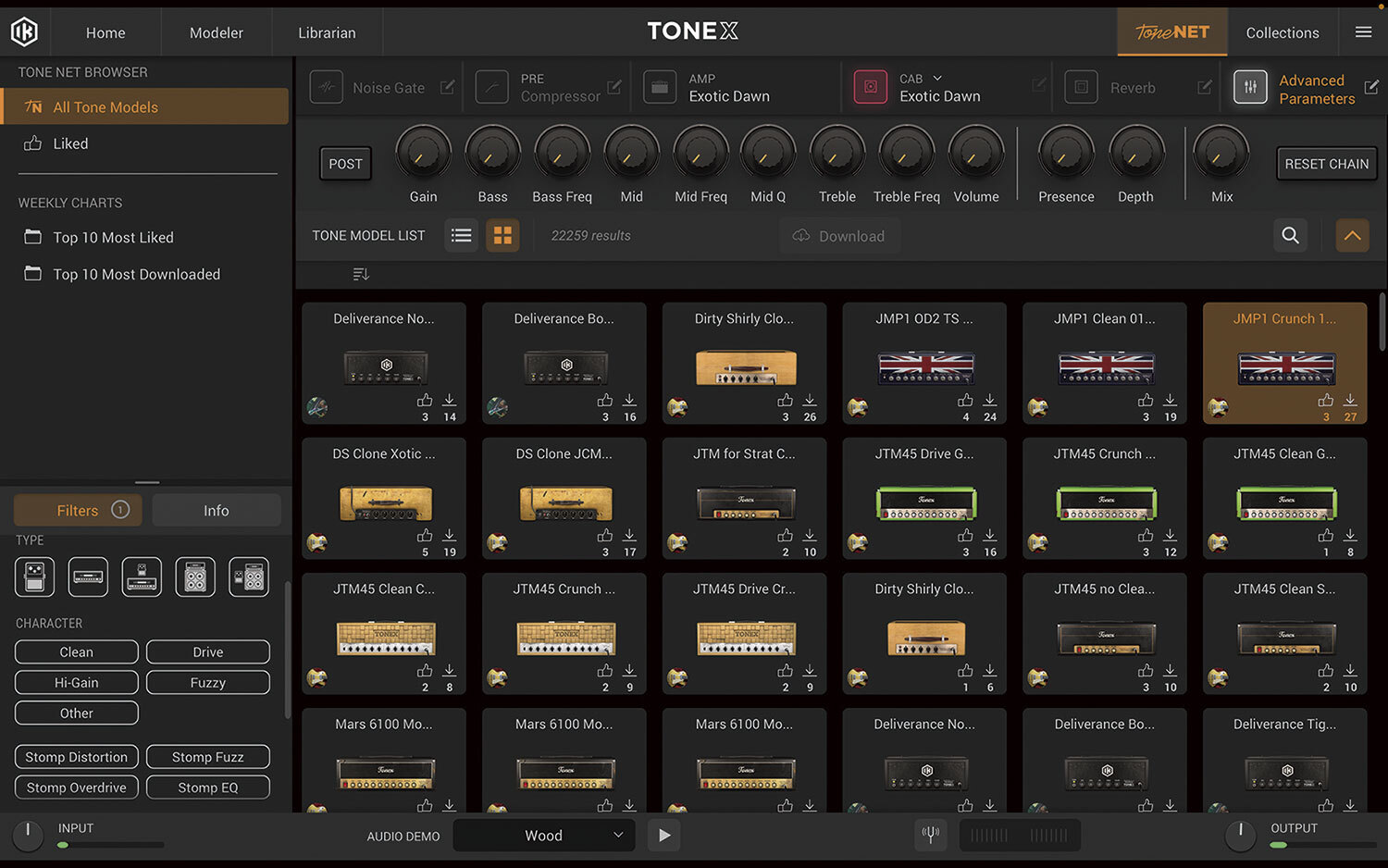Filter by amp plus cabinet icon
The image size is (1388, 868).
click(x=195, y=577)
